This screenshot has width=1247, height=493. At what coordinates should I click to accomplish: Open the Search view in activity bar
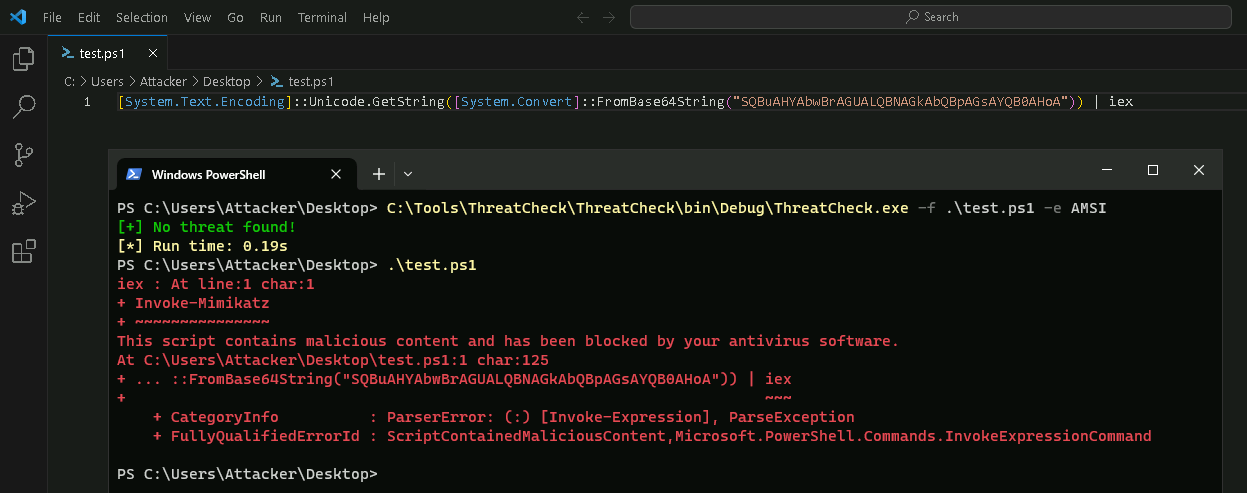[x=23, y=106]
